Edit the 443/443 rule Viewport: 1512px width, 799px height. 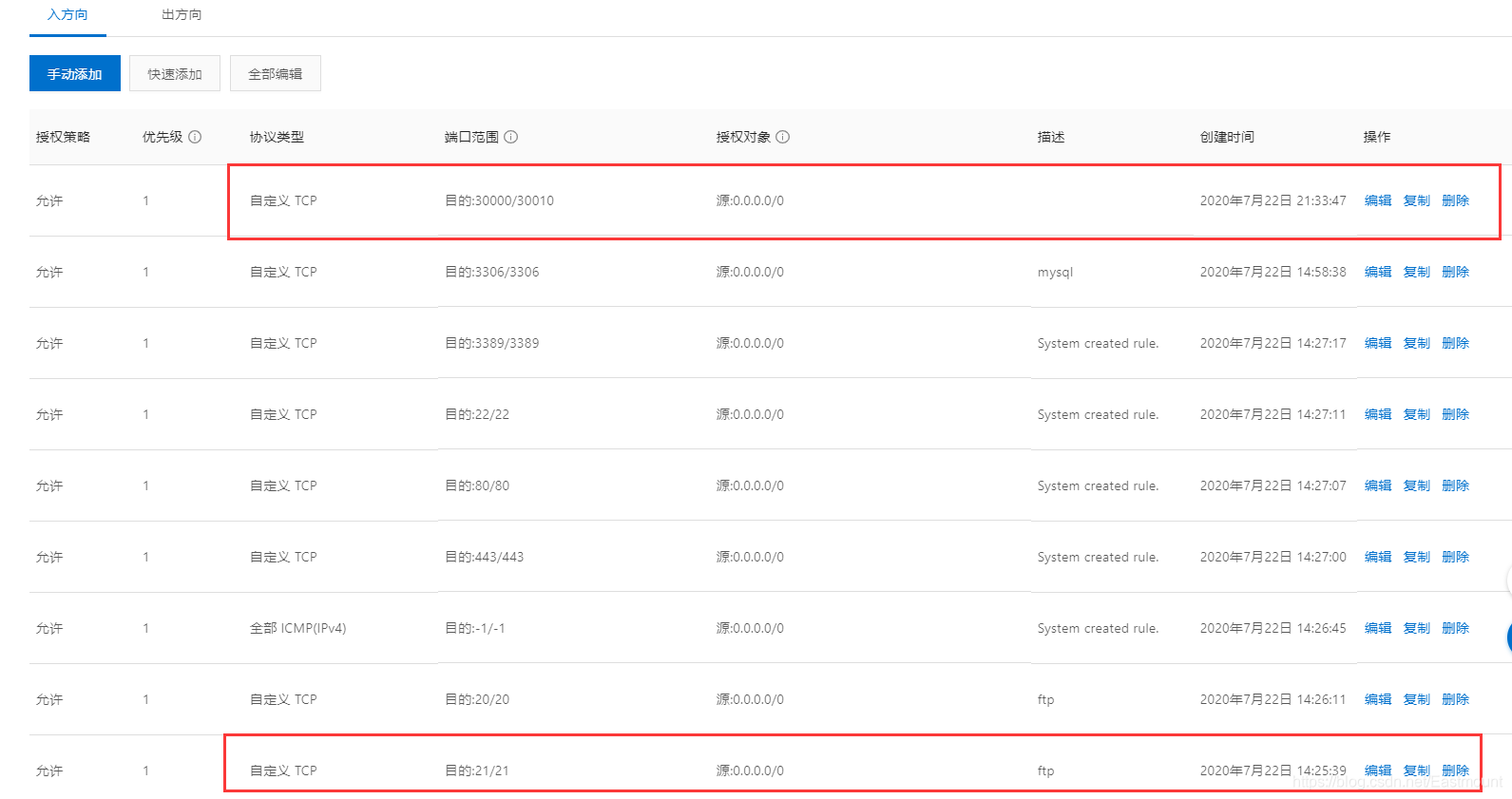1378,557
